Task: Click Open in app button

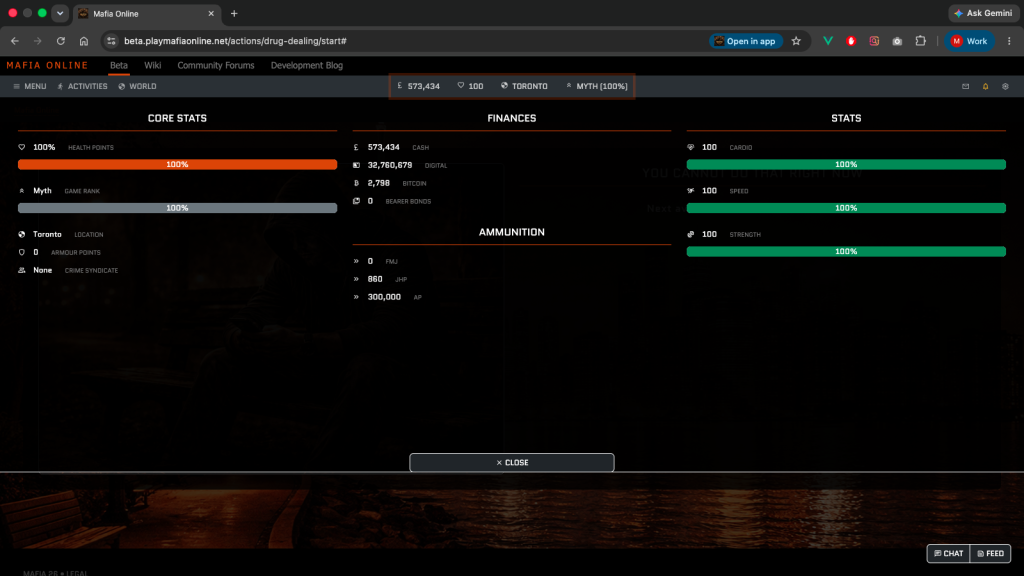Action: click(x=745, y=40)
